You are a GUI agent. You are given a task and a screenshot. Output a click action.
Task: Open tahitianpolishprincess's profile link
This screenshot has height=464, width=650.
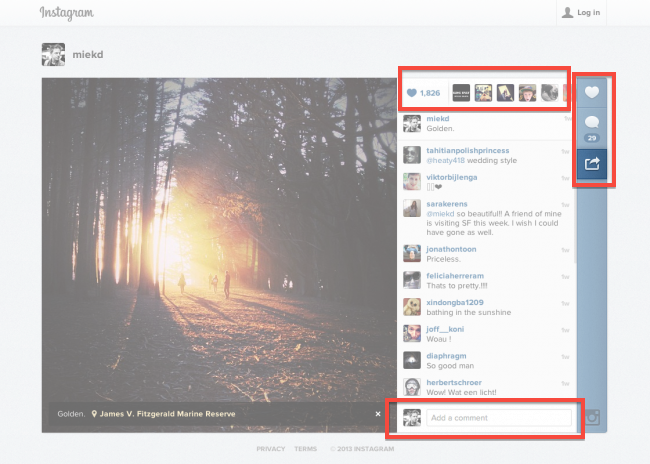[x=468, y=151]
